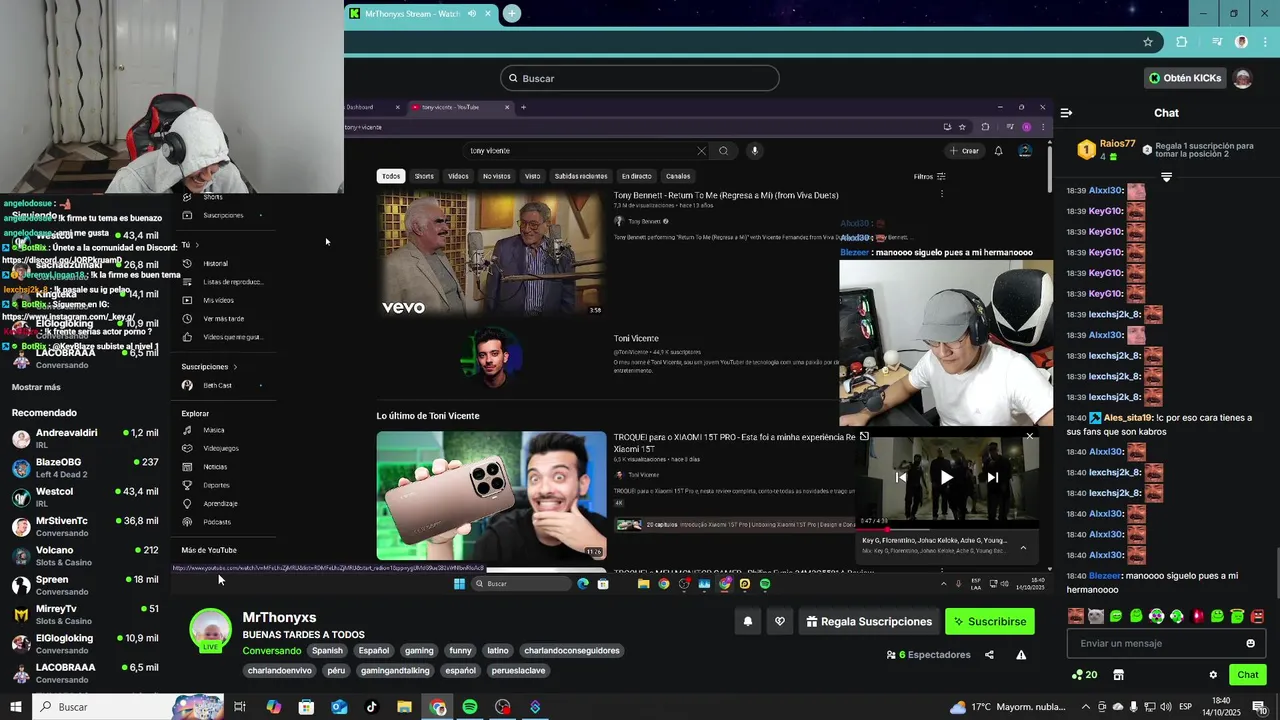Expand Suscripciones section in YouTube sidebar
Screen dimensions: 1280x720
(210, 367)
